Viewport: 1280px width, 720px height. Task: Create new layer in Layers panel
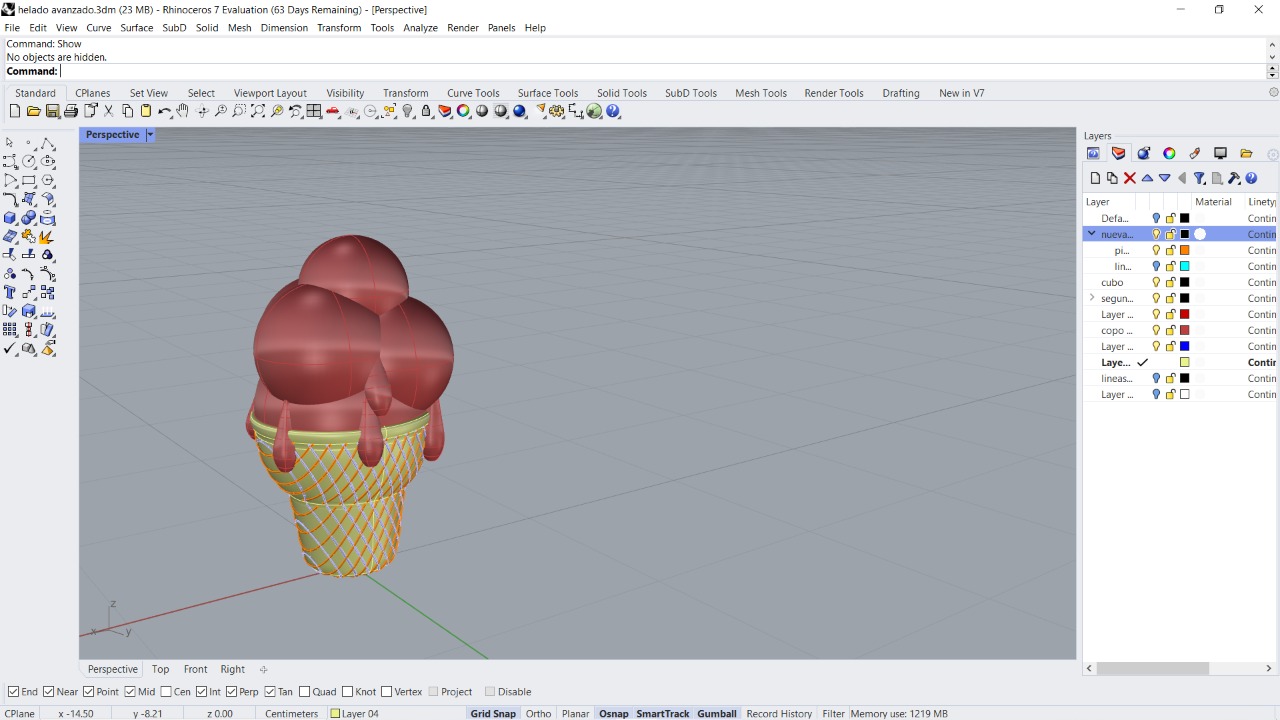pyautogui.click(x=1095, y=178)
